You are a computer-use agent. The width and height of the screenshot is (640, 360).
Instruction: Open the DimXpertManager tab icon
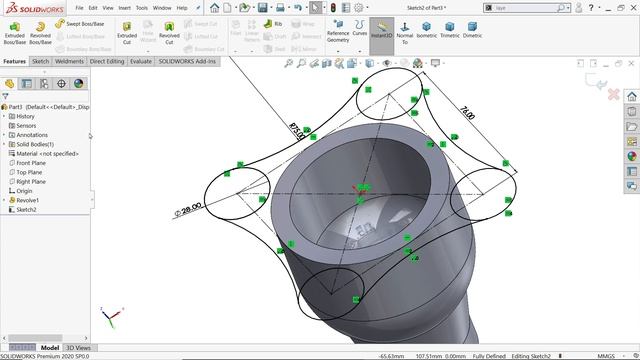(61, 84)
